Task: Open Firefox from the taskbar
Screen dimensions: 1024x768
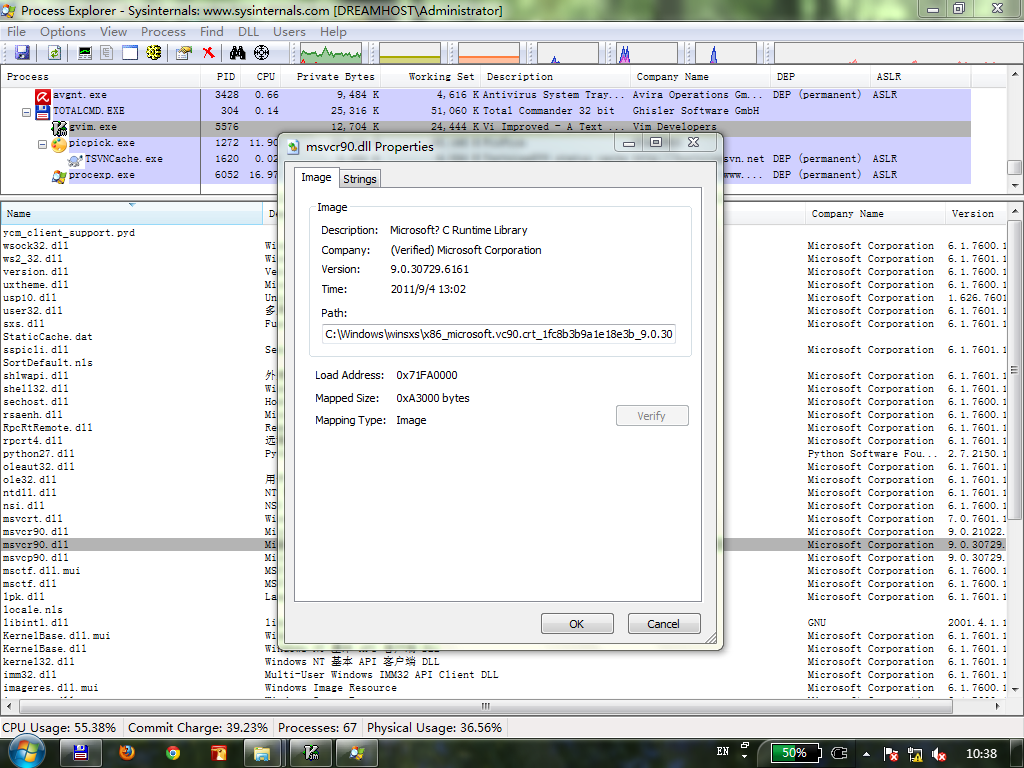Action: coord(127,753)
